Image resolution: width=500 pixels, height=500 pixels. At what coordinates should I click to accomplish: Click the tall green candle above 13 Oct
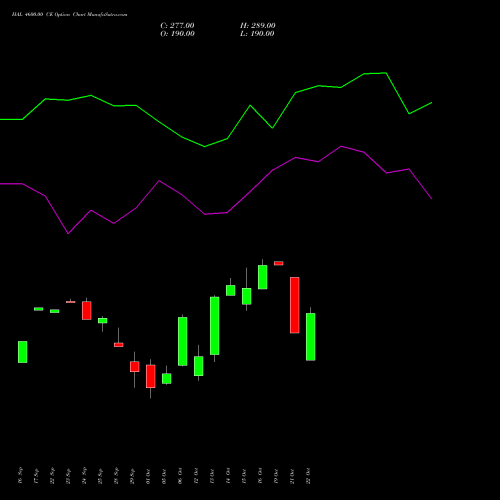[x=215, y=326]
